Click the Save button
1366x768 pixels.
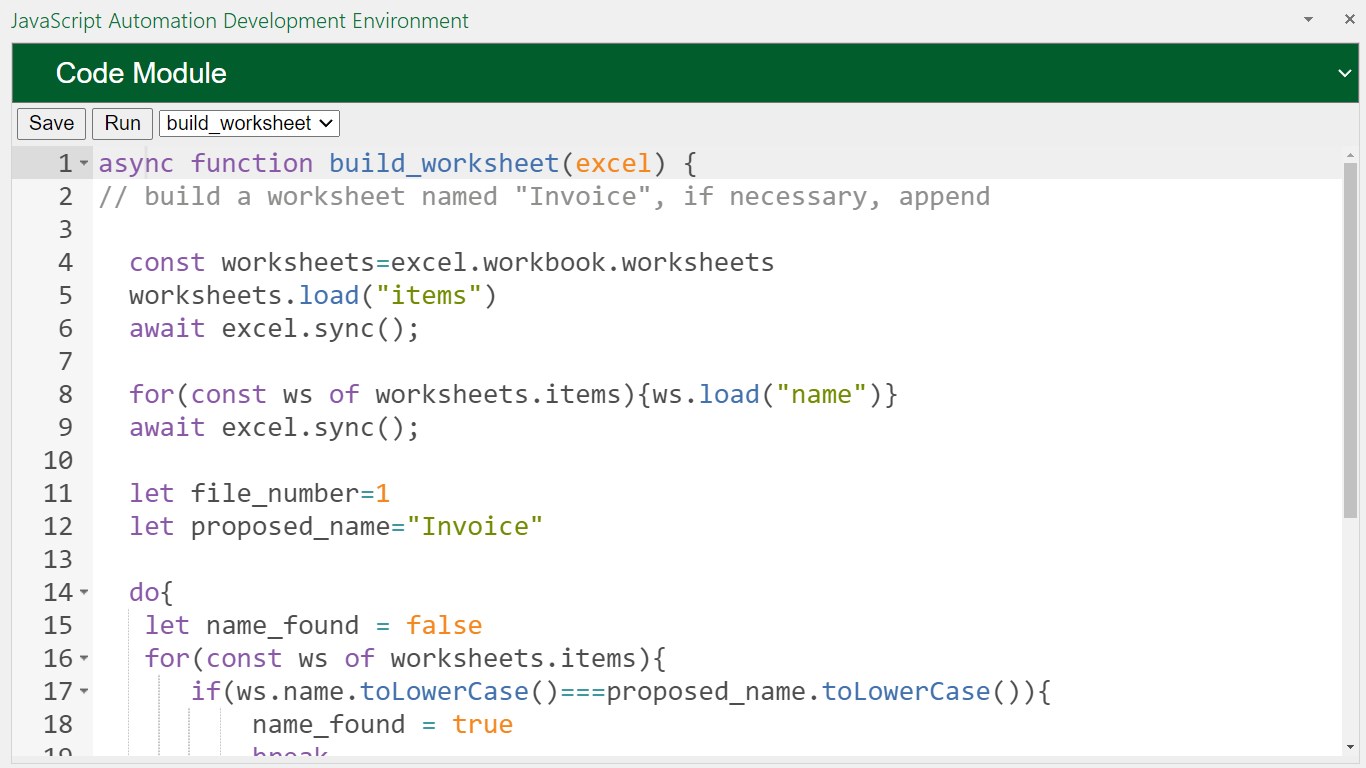(51, 123)
